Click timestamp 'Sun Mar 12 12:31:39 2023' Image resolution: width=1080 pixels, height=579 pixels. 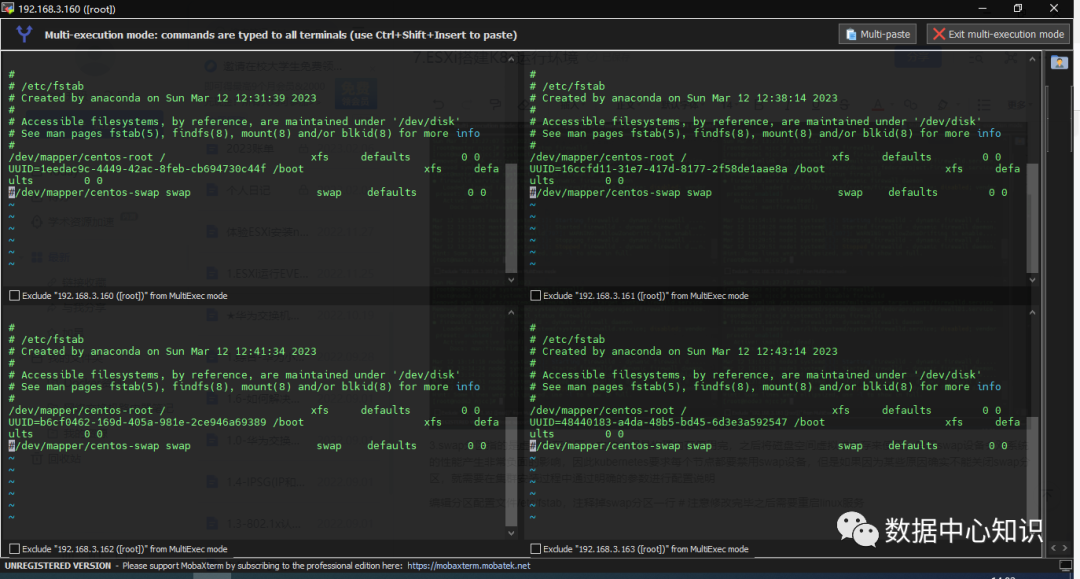[x=241, y=98]
